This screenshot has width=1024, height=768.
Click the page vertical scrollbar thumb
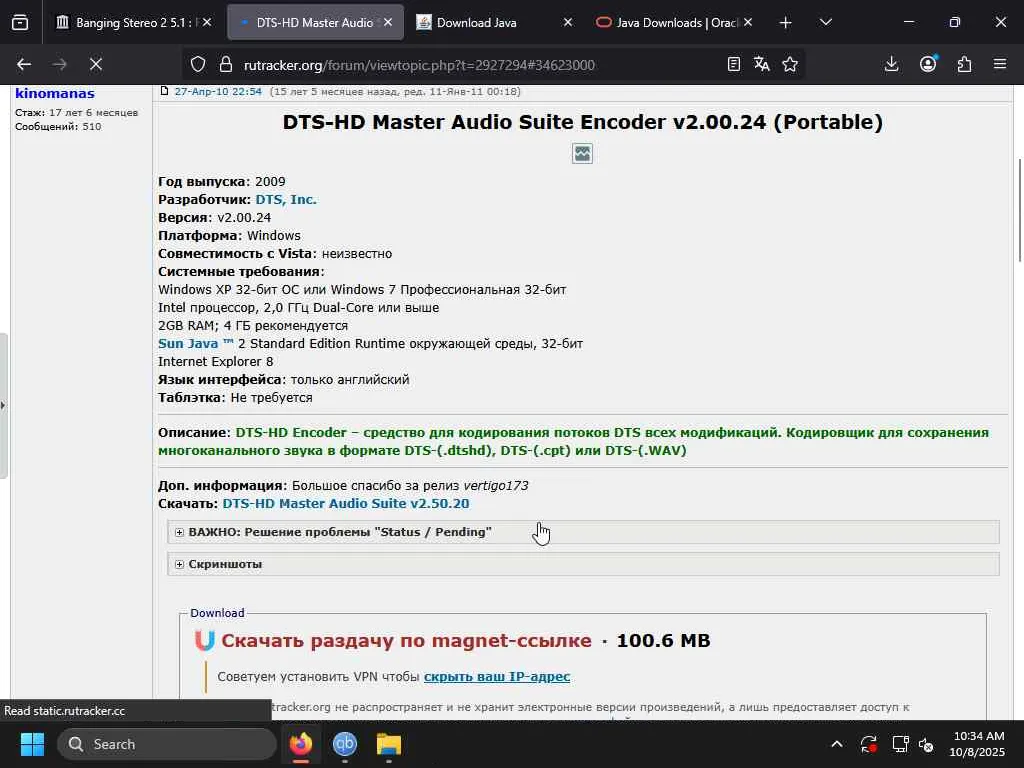pyautogui.click(x=1020, y=210)
